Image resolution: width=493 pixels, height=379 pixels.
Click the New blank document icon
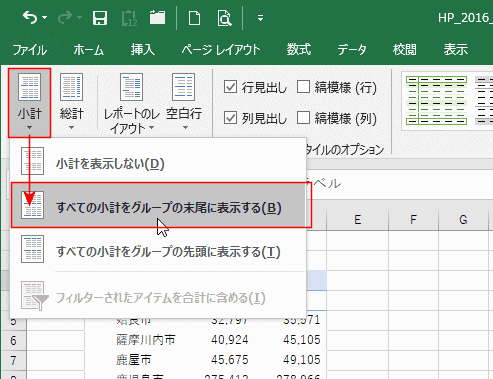click(x=194, y=18)
